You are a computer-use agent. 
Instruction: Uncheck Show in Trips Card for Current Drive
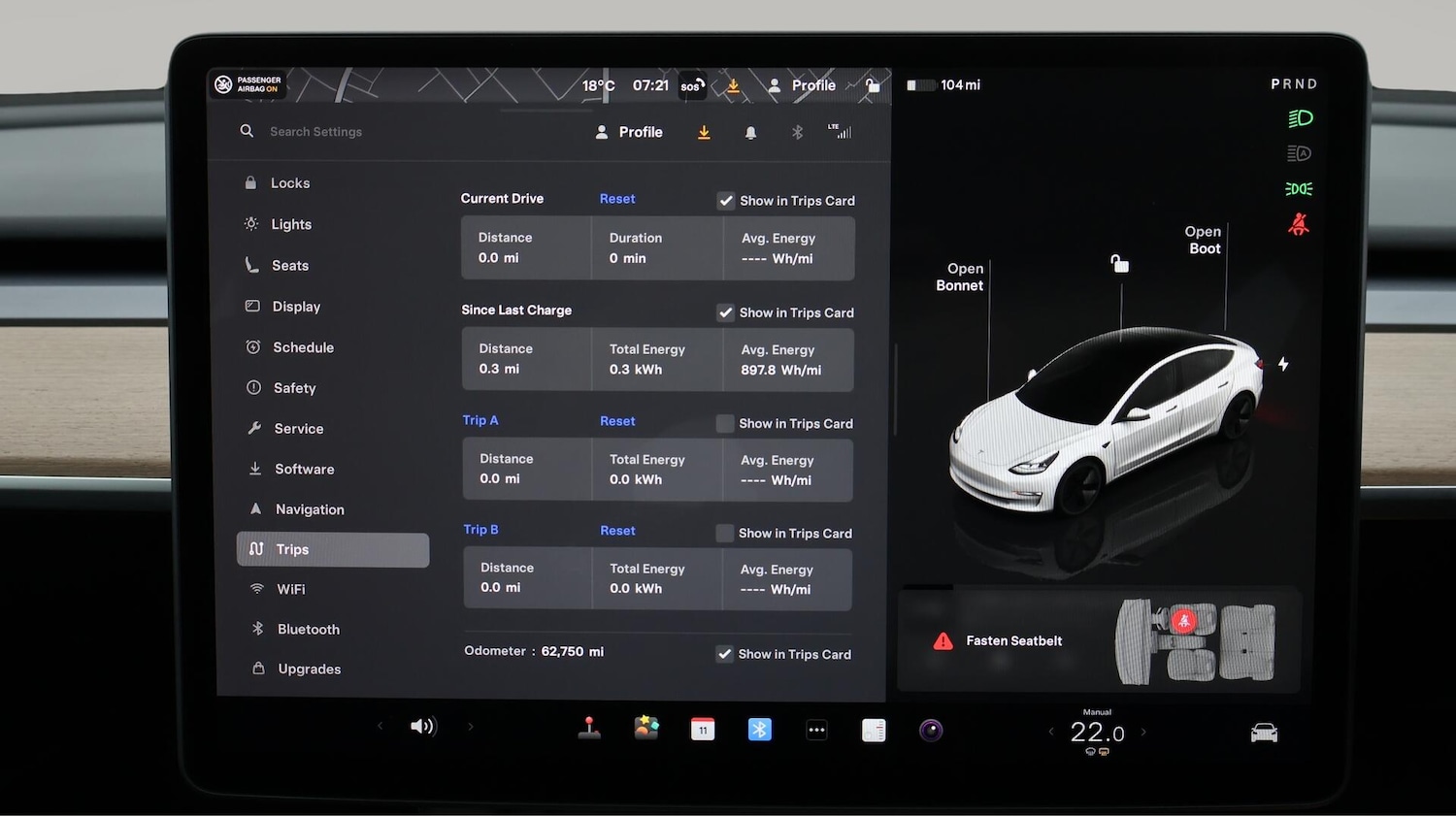(726, 201)
